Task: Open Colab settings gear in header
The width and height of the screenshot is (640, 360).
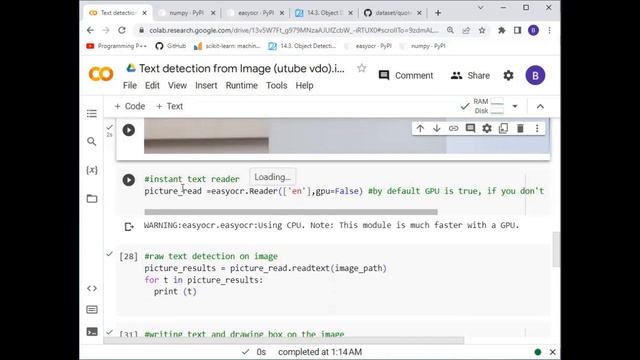Action: (508, 76)
